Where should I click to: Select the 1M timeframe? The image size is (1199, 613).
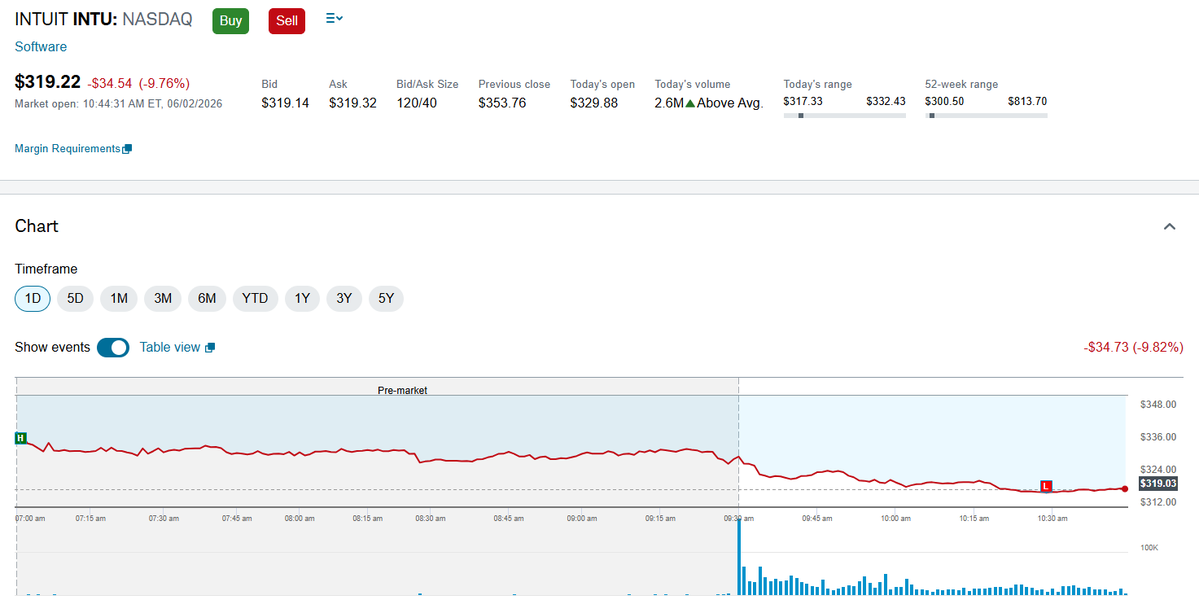(x=119, y=299)
